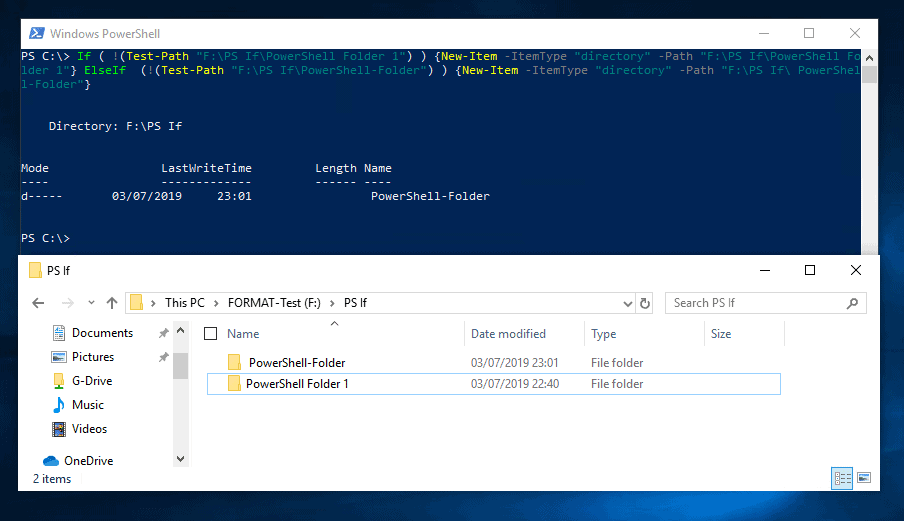
Task: Close the Windows PowerShell window
Action: (855, 33)
